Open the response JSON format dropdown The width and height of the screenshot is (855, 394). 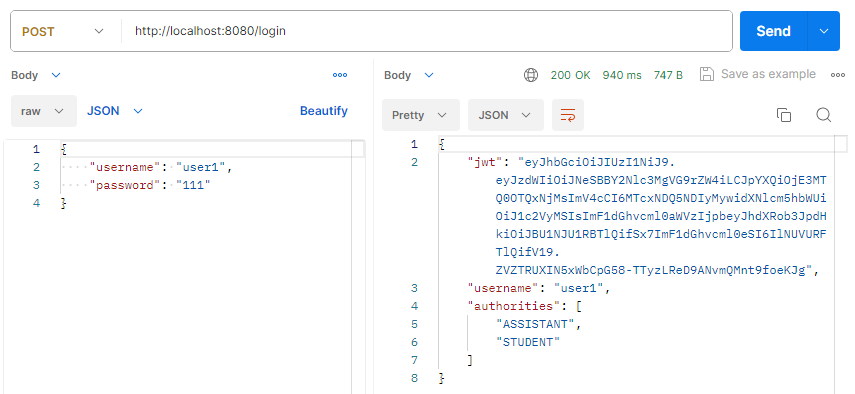tap(505, 115)
